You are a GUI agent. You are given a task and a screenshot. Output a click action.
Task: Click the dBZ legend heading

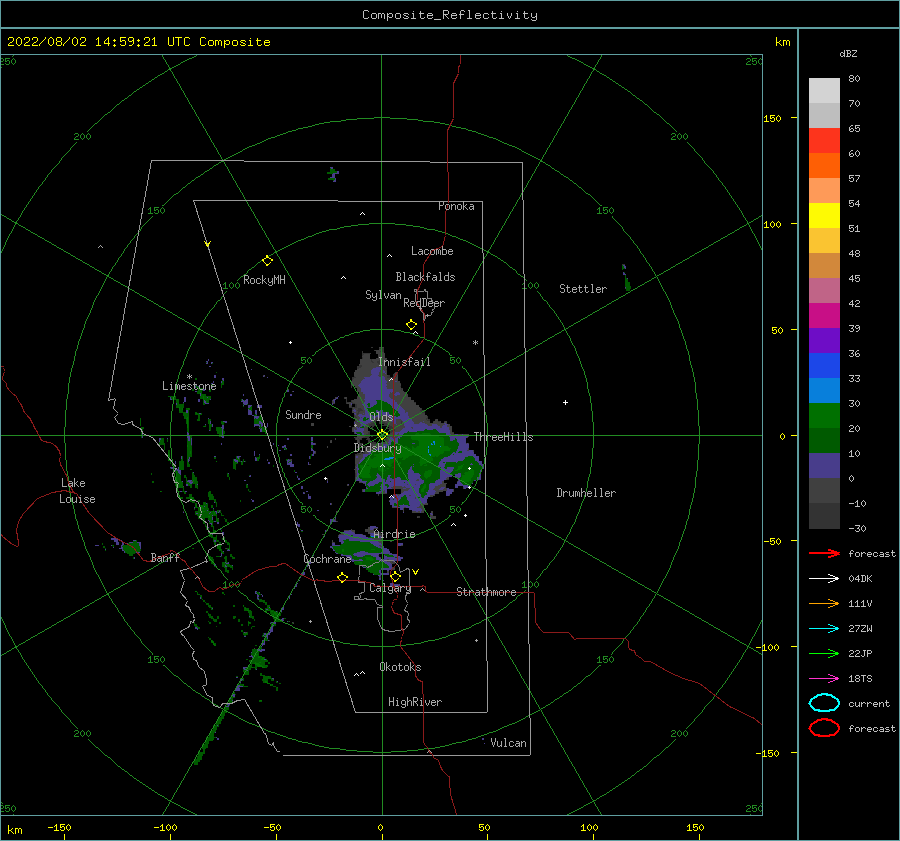[x=848, y=54]
